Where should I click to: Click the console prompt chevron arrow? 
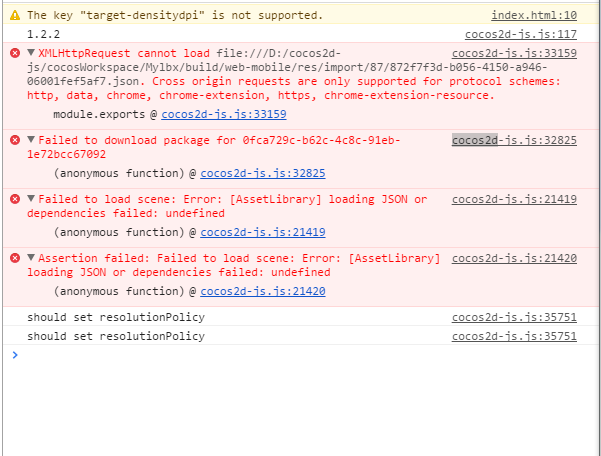[x=14, y=355]
